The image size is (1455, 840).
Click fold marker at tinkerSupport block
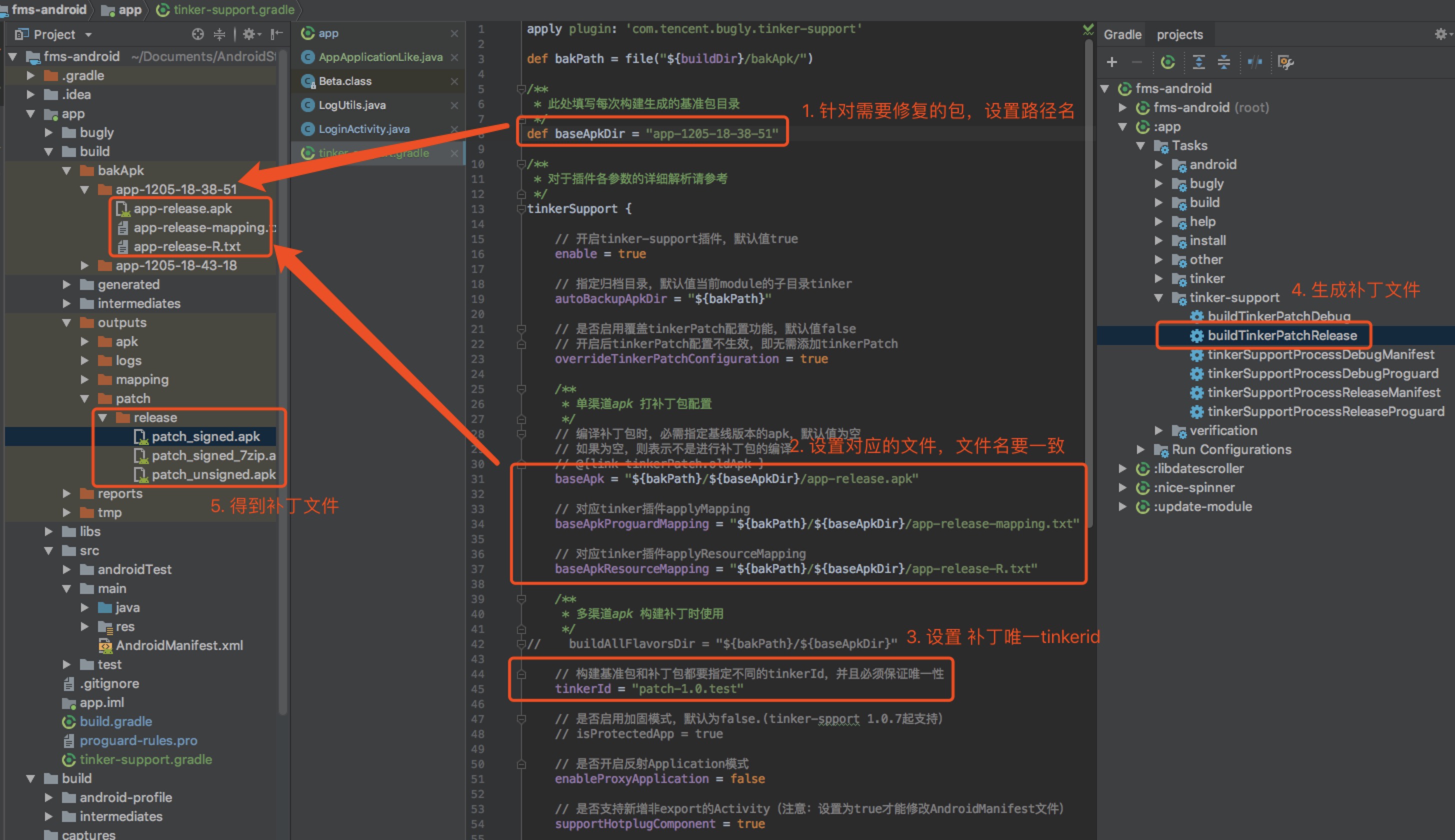point(521,209)
